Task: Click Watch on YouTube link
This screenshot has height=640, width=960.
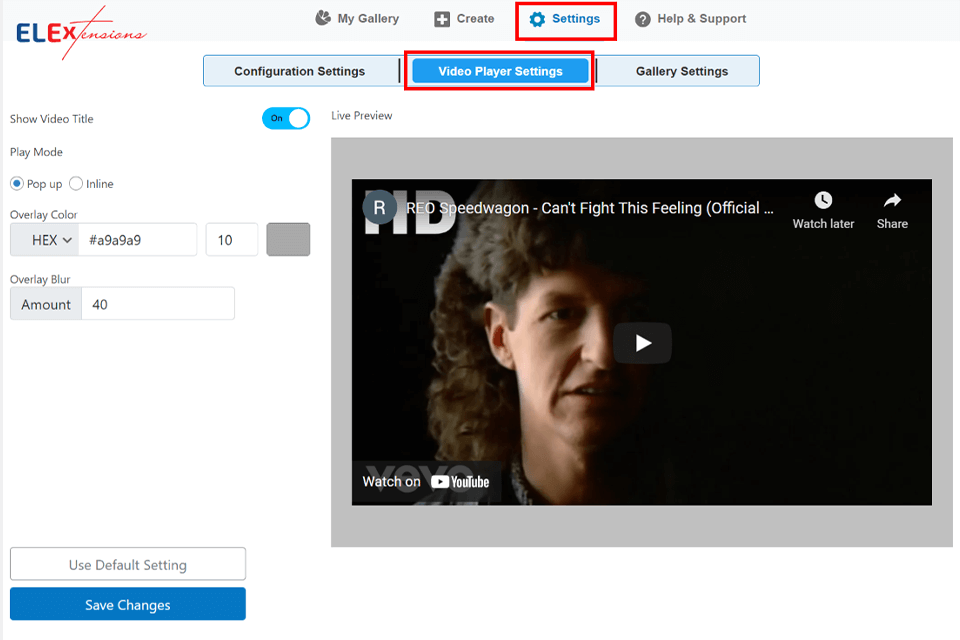Action: click(x=426, y=482)
